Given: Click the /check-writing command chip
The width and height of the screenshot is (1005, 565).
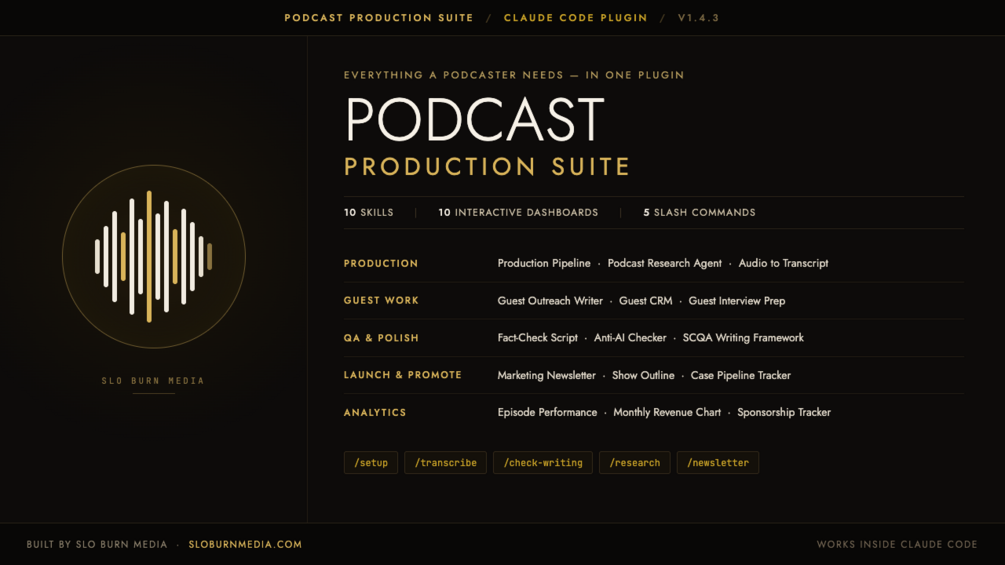Looking at the screenshot, I should point(543,463).
